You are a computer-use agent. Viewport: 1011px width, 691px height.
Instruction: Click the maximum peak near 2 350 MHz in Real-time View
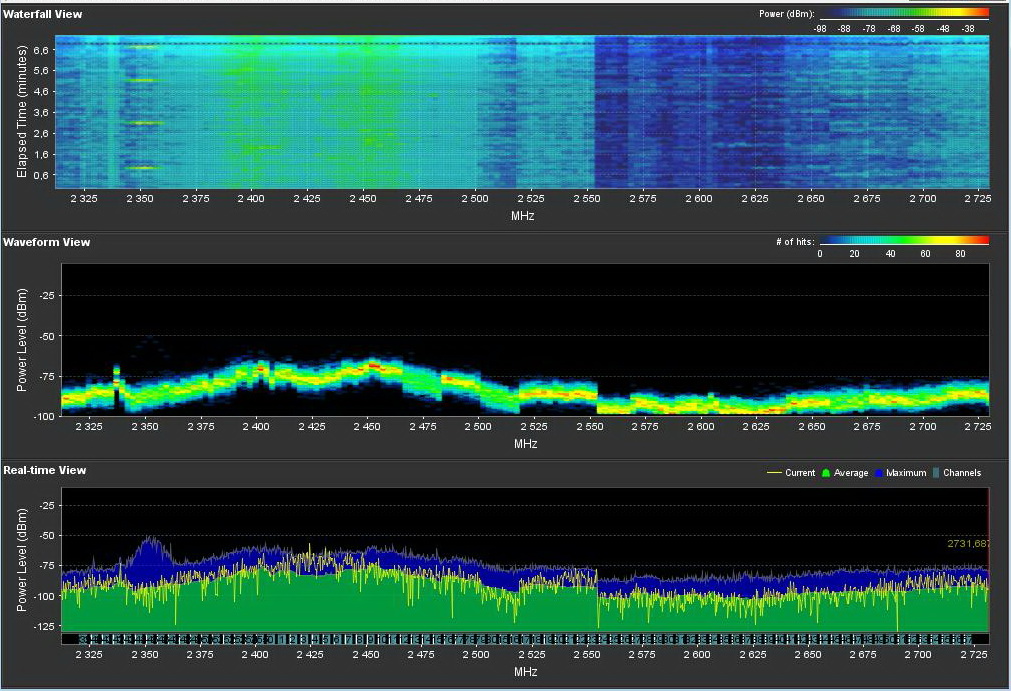click(151, 539)
